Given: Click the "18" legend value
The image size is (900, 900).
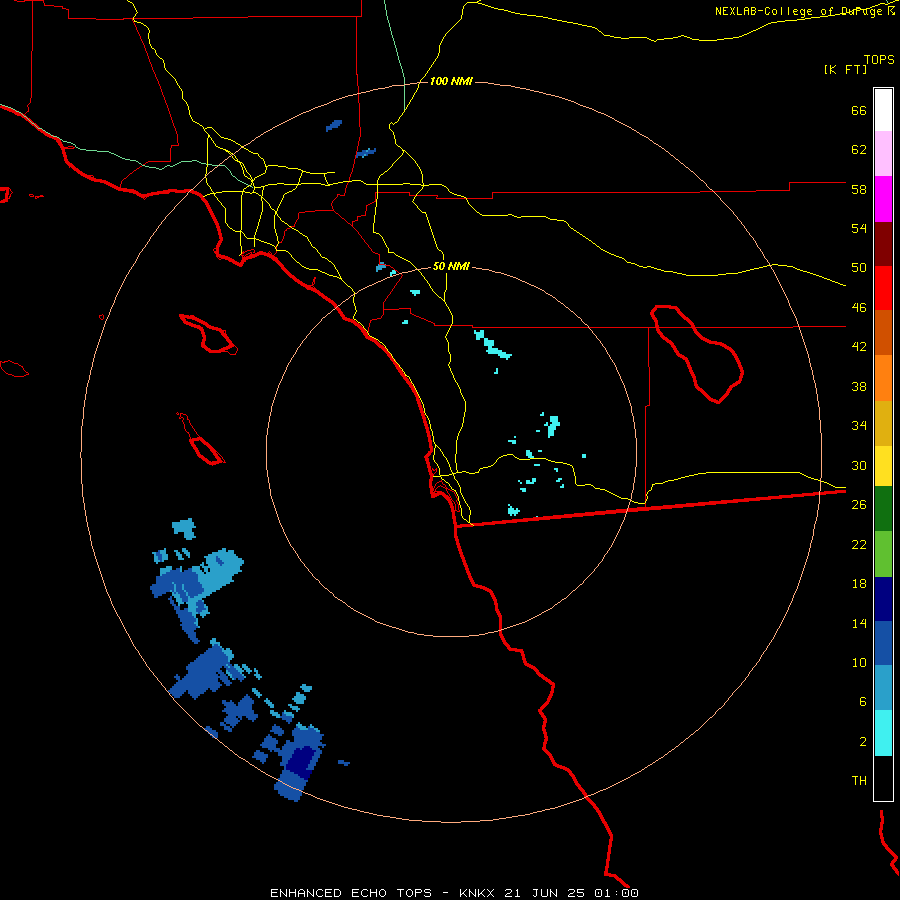Looking at the screenshot, I should tap(859, 584).
